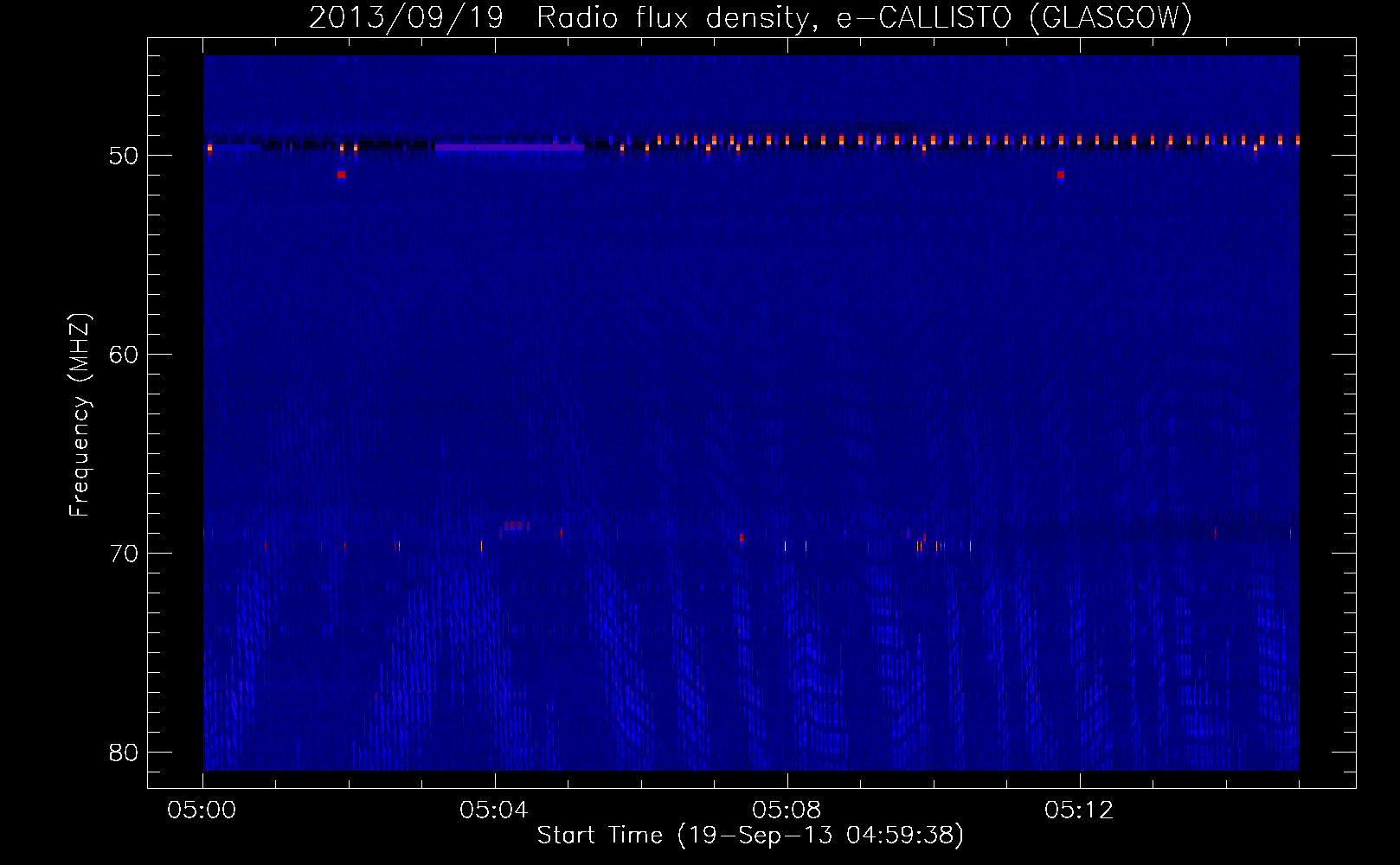The height and width of the screenshot is (865, 1400).
Task: Click the "Start Time (19-Sep-13 04:59:38)" x-axis label
Action: [x=750, y=836]
